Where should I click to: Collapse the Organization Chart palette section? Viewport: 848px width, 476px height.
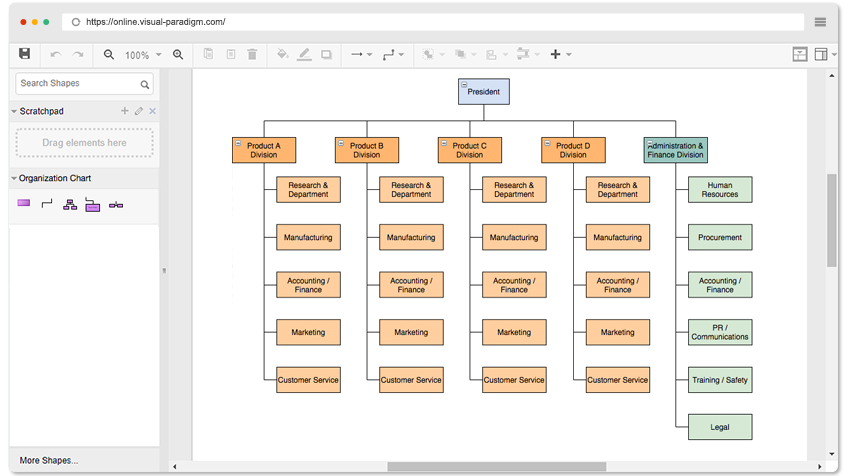[x=14, y=179]
